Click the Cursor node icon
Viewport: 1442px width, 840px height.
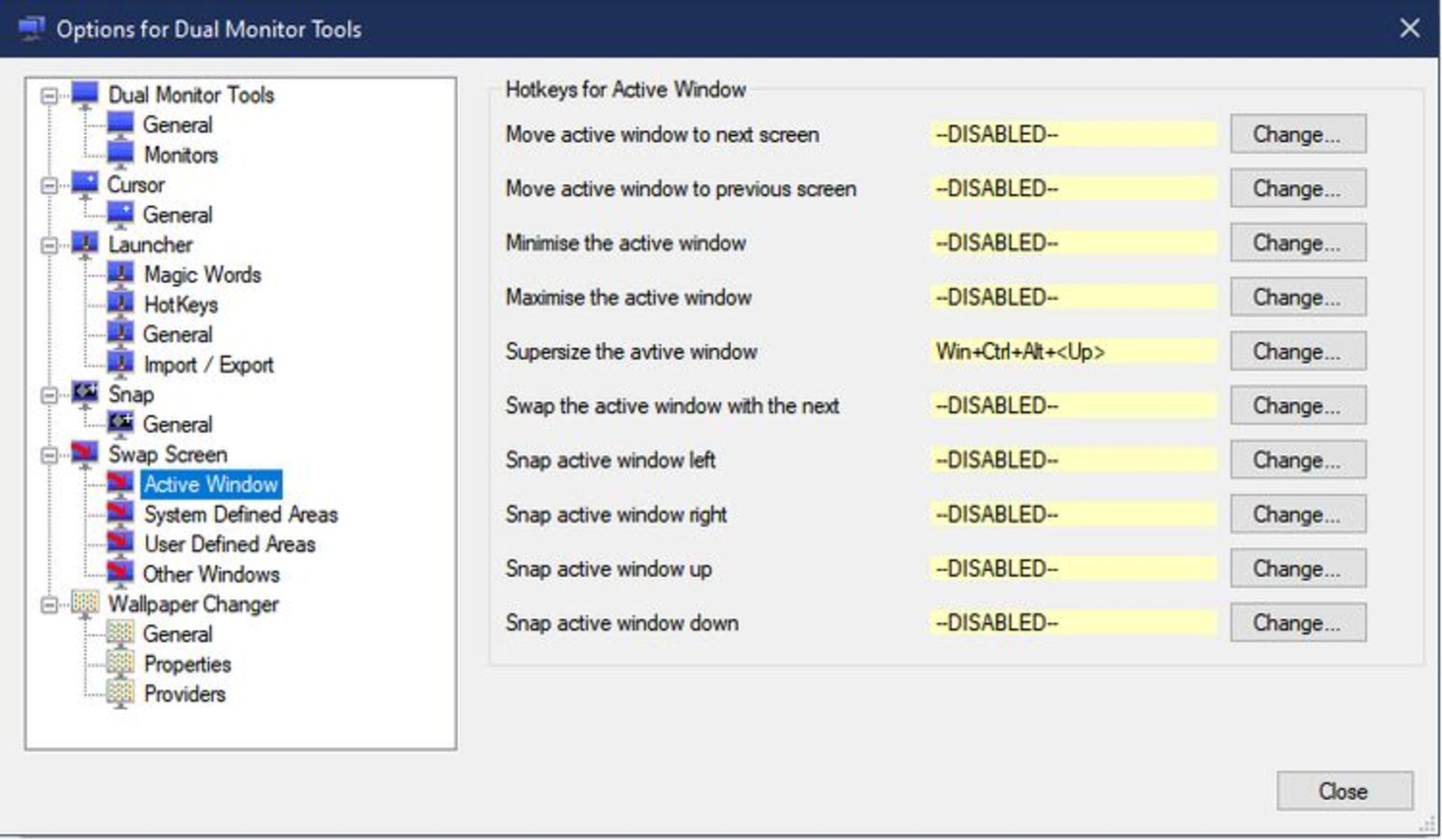point(85,185)
